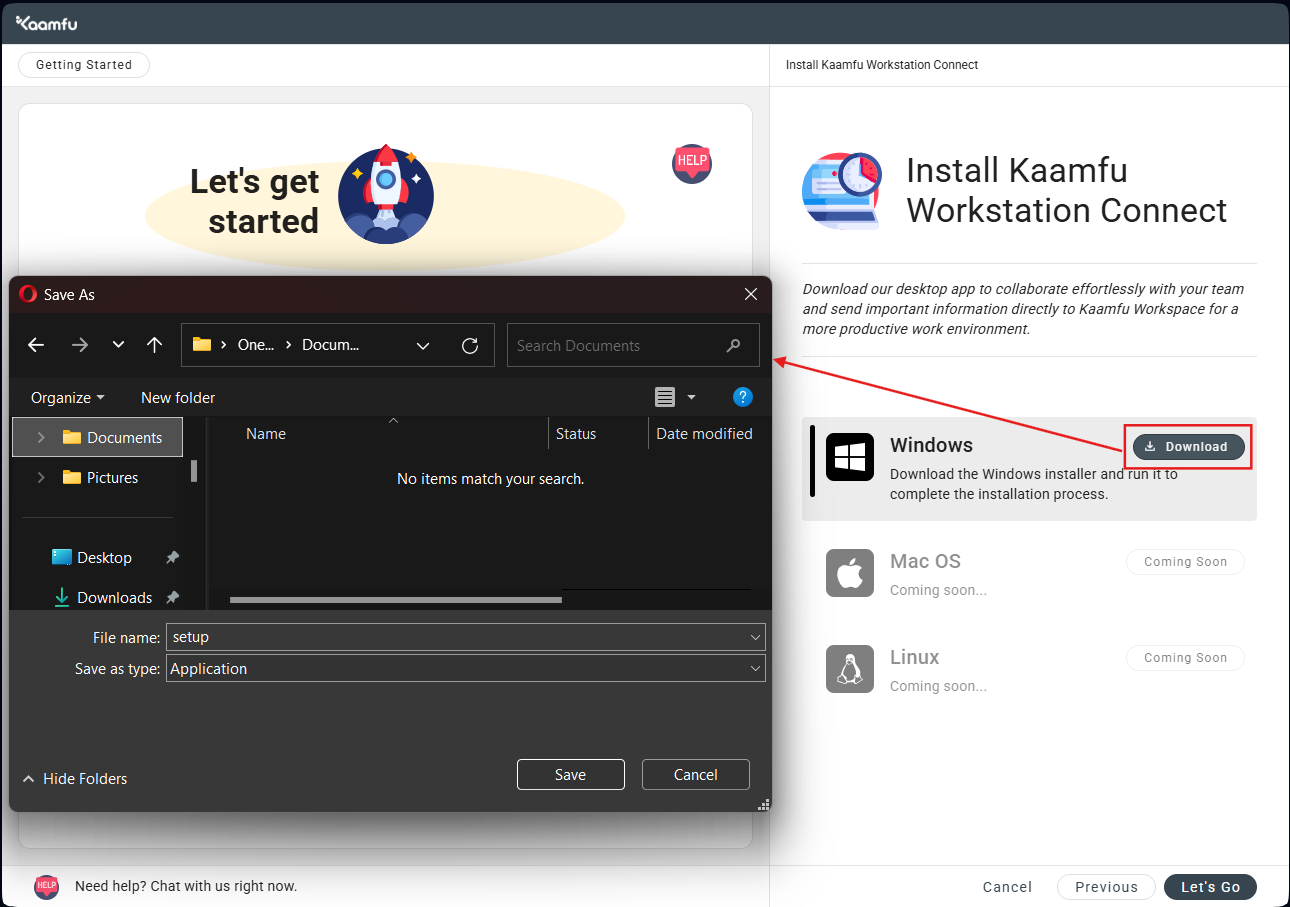Click the Documents path segment

pos(330,345)
